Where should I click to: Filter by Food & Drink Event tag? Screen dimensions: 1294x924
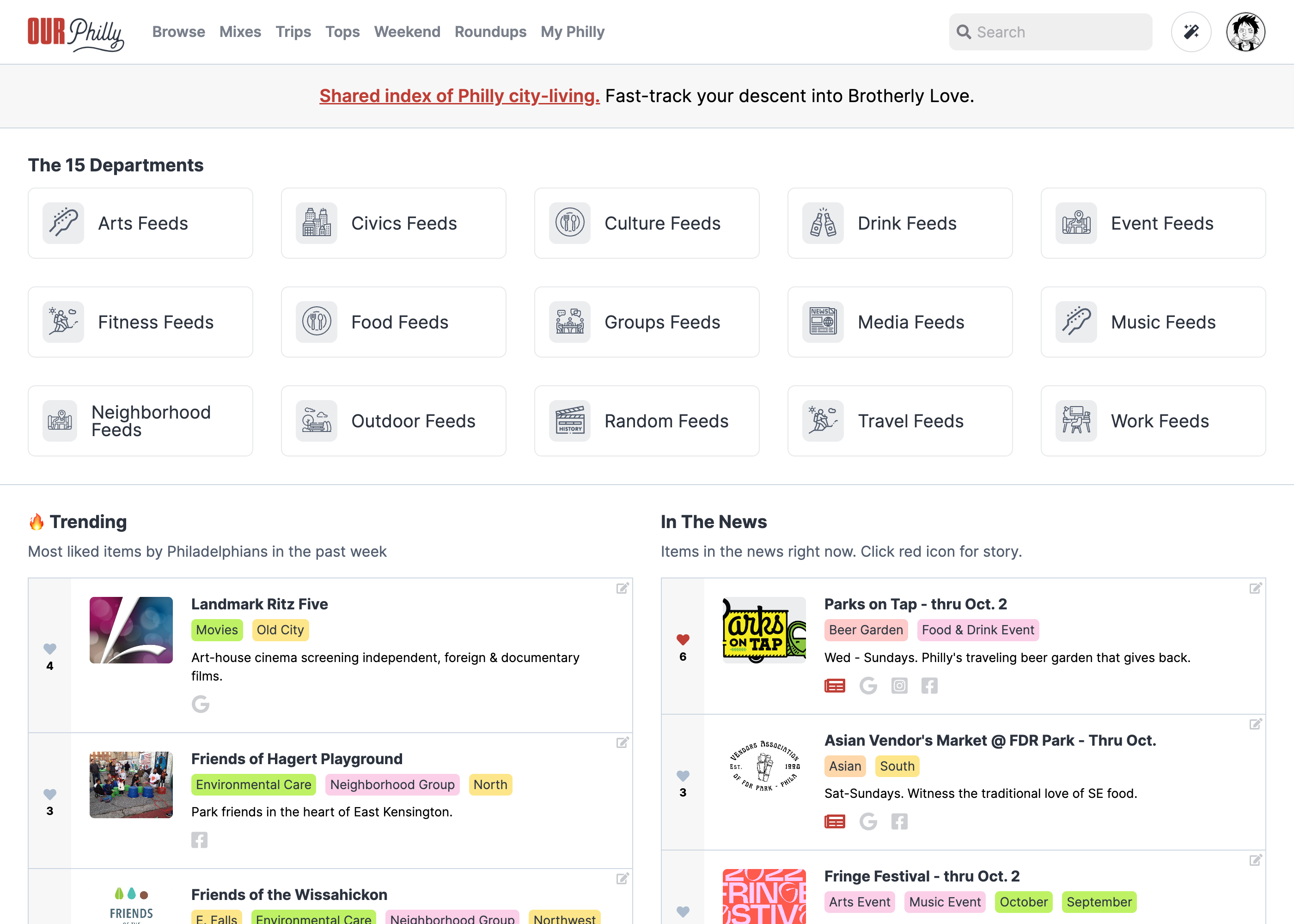[x=977, y=630]
